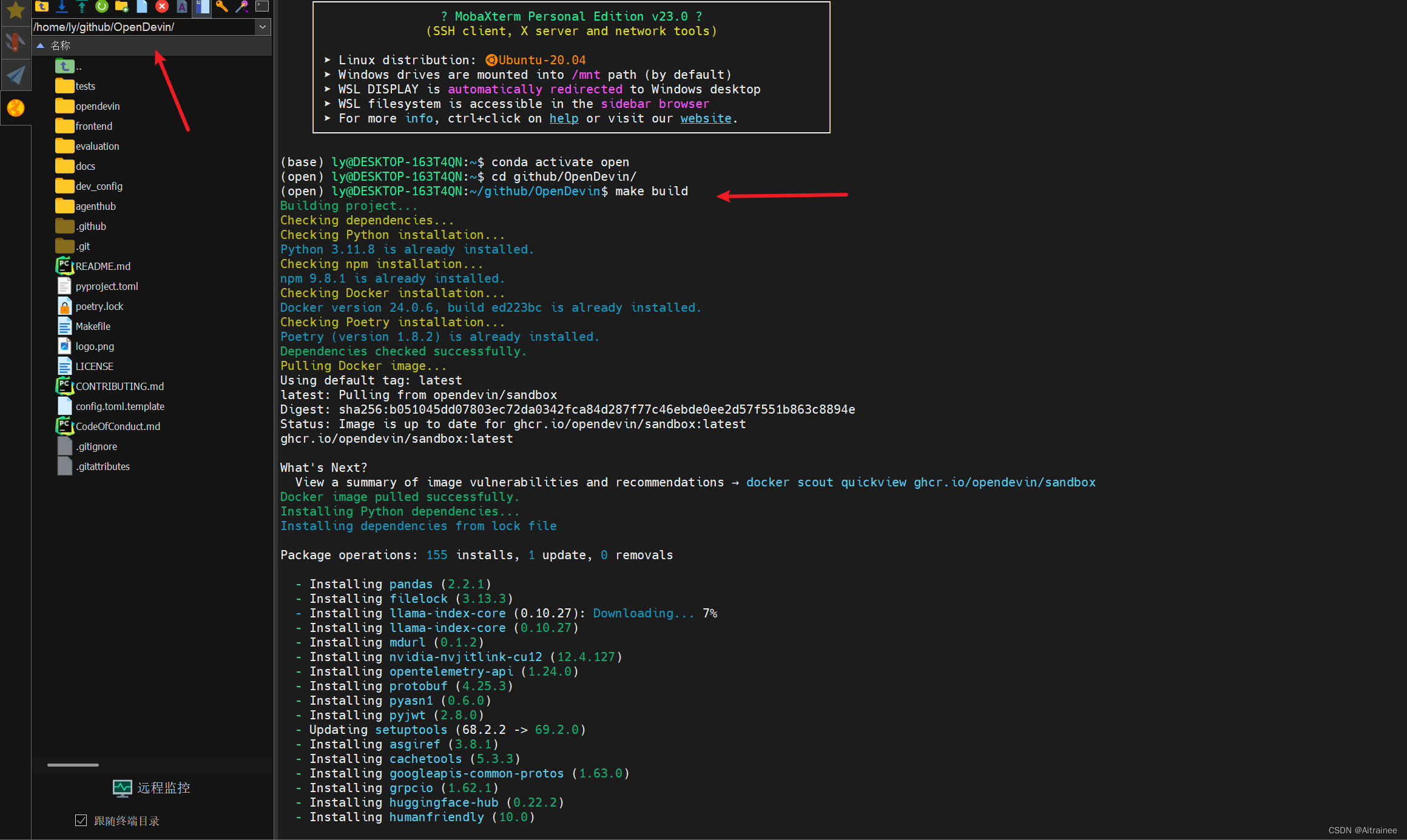Expand the path history dropdown
This screenshot has height=840, width=1407.
pyautogui.click(x=263, y=27)
